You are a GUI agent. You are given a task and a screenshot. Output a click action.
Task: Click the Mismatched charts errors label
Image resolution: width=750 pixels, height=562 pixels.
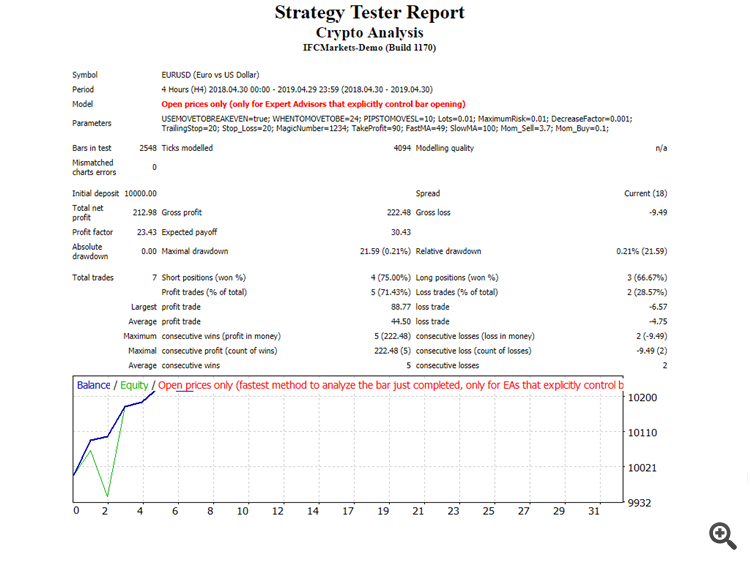click(x=94, y=167)
